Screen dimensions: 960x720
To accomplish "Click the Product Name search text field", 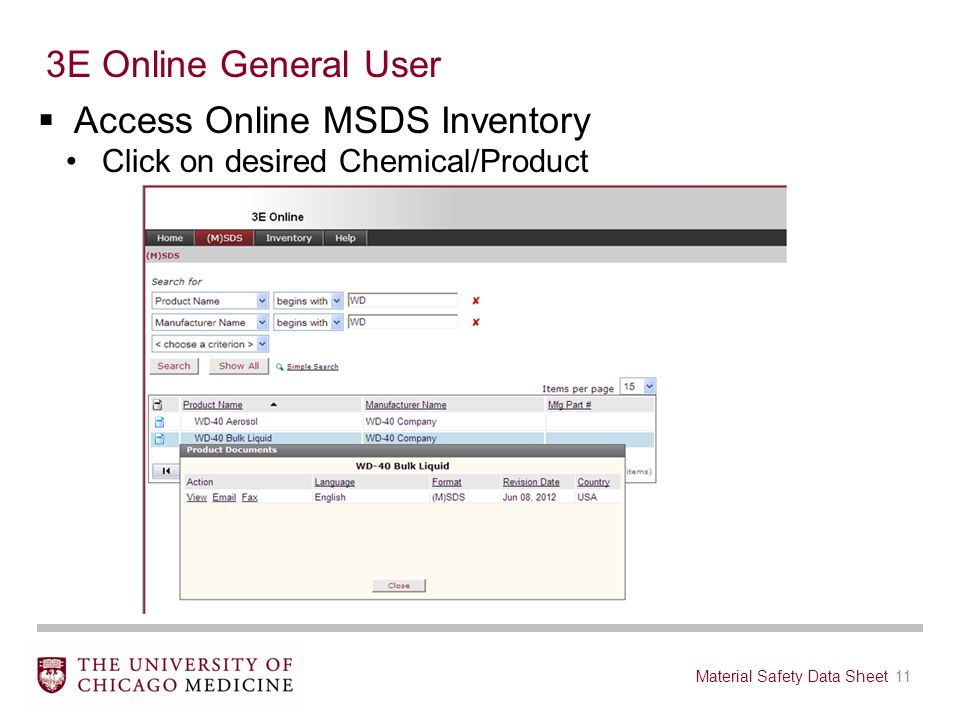I will coord(402,301).
